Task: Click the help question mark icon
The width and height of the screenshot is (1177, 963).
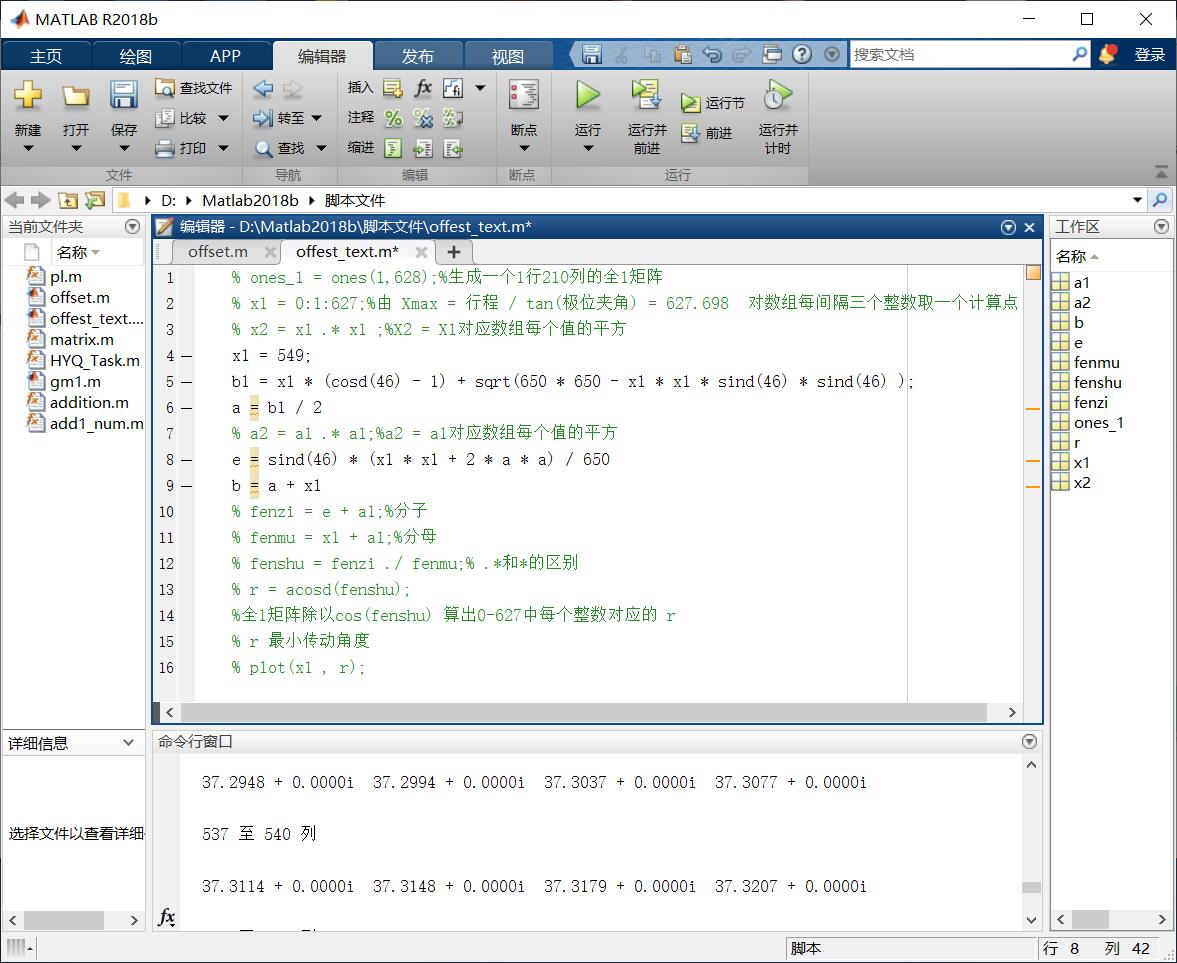Action: click(802, 54)
